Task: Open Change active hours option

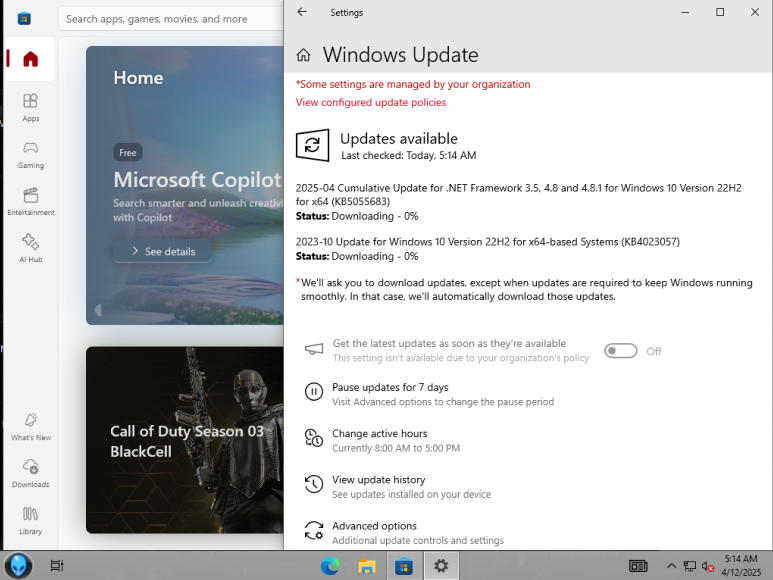Action: (380, 434)
